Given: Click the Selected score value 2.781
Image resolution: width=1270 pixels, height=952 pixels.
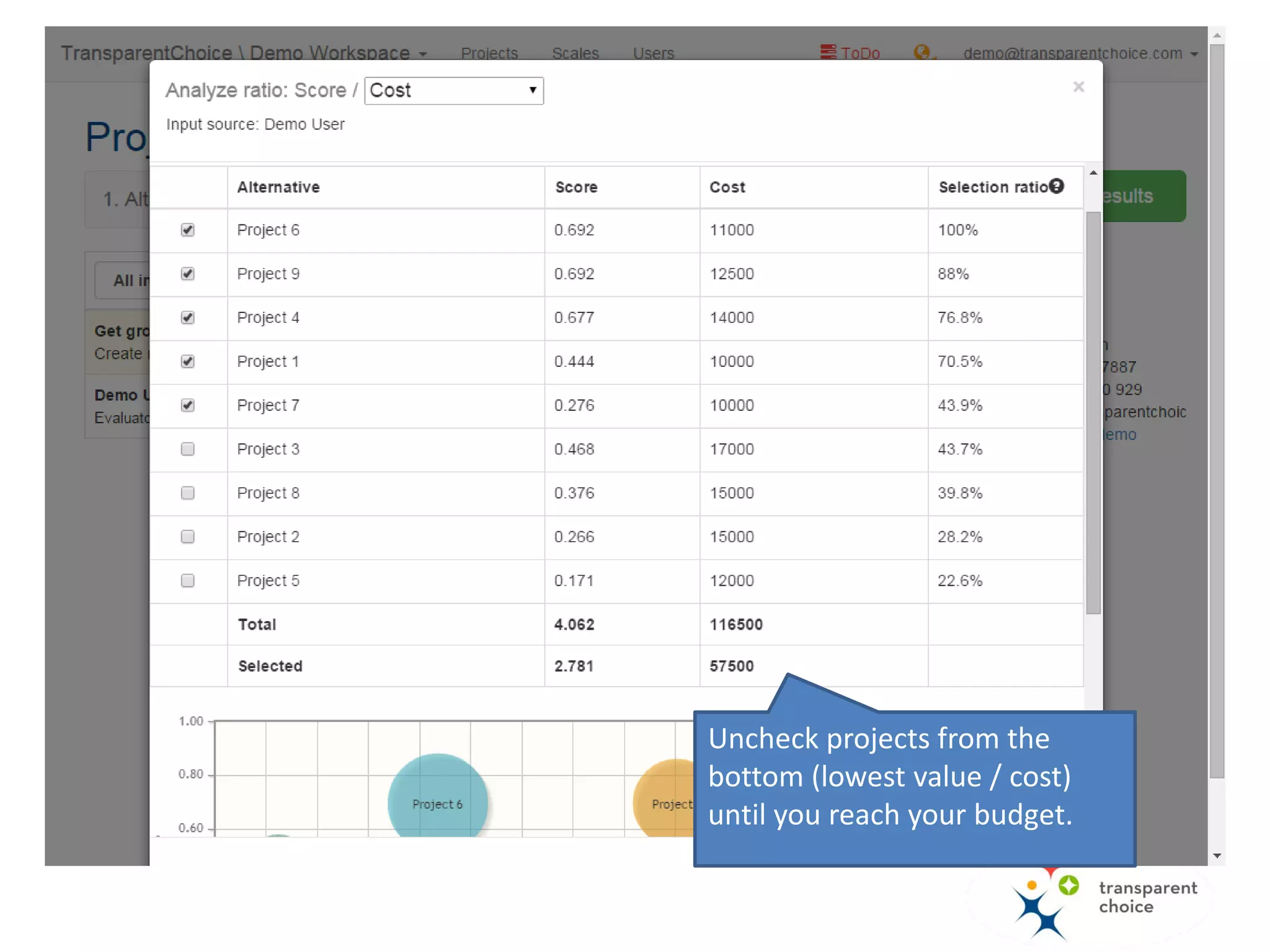Looking at the screenshot, I should pyautogui.click(x=574, y=666).
